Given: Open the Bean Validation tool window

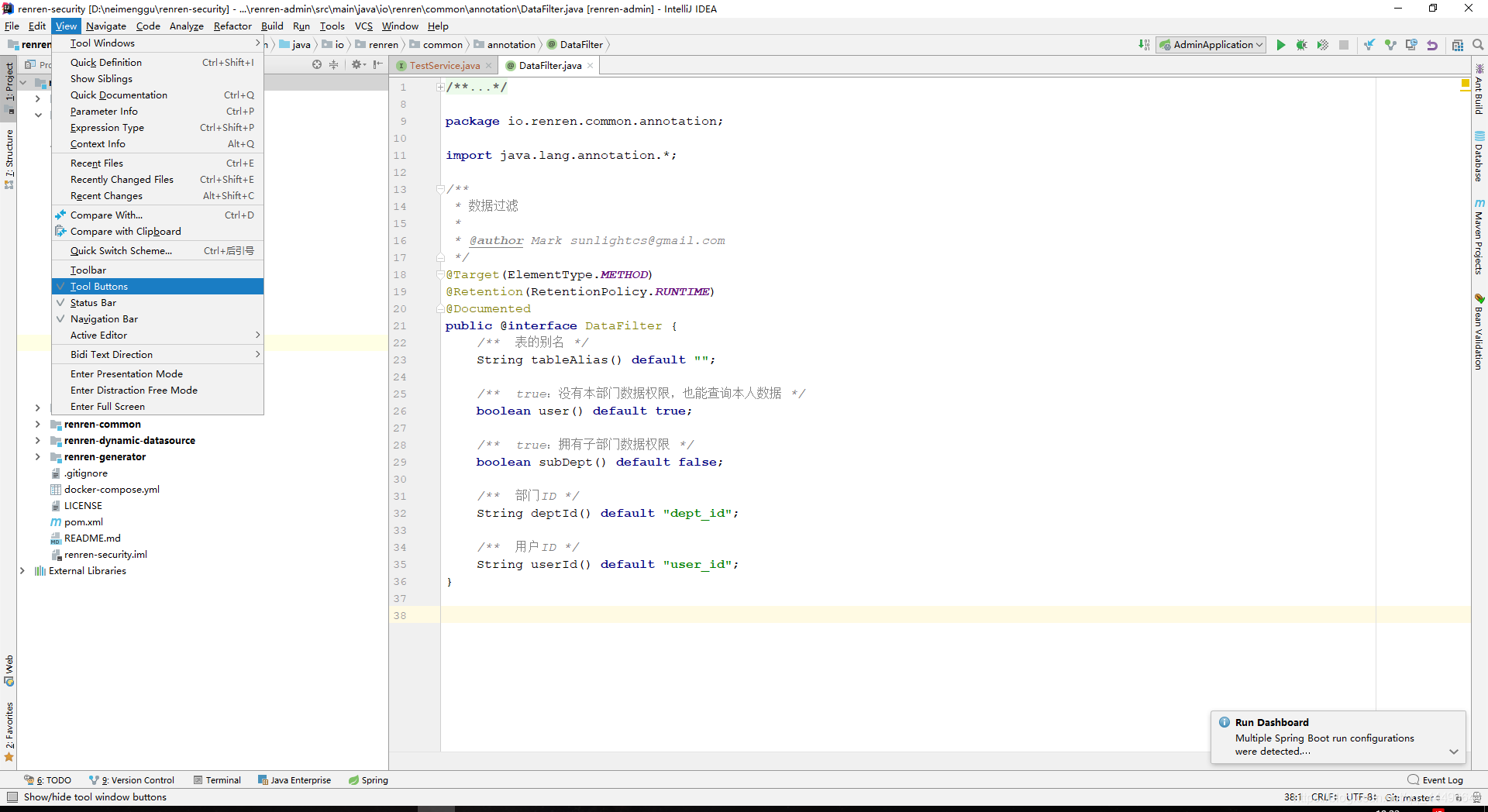Looking at the screenshot, I should 1479,332.
